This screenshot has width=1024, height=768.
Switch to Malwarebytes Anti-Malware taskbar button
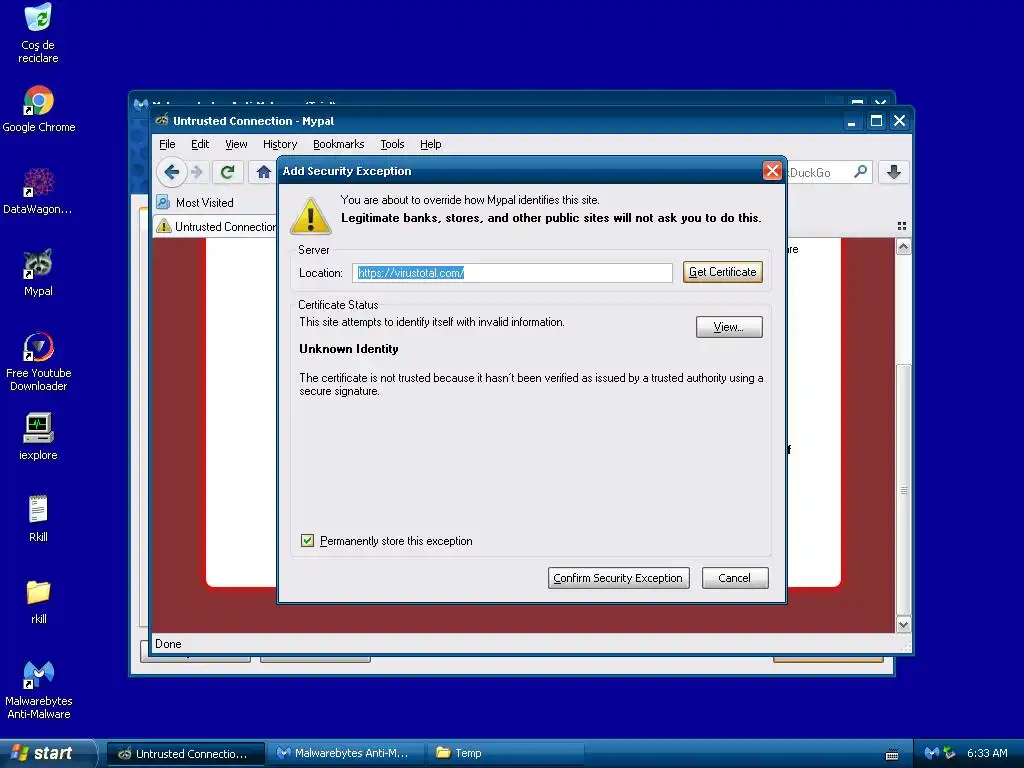click(x=345, y=754)
